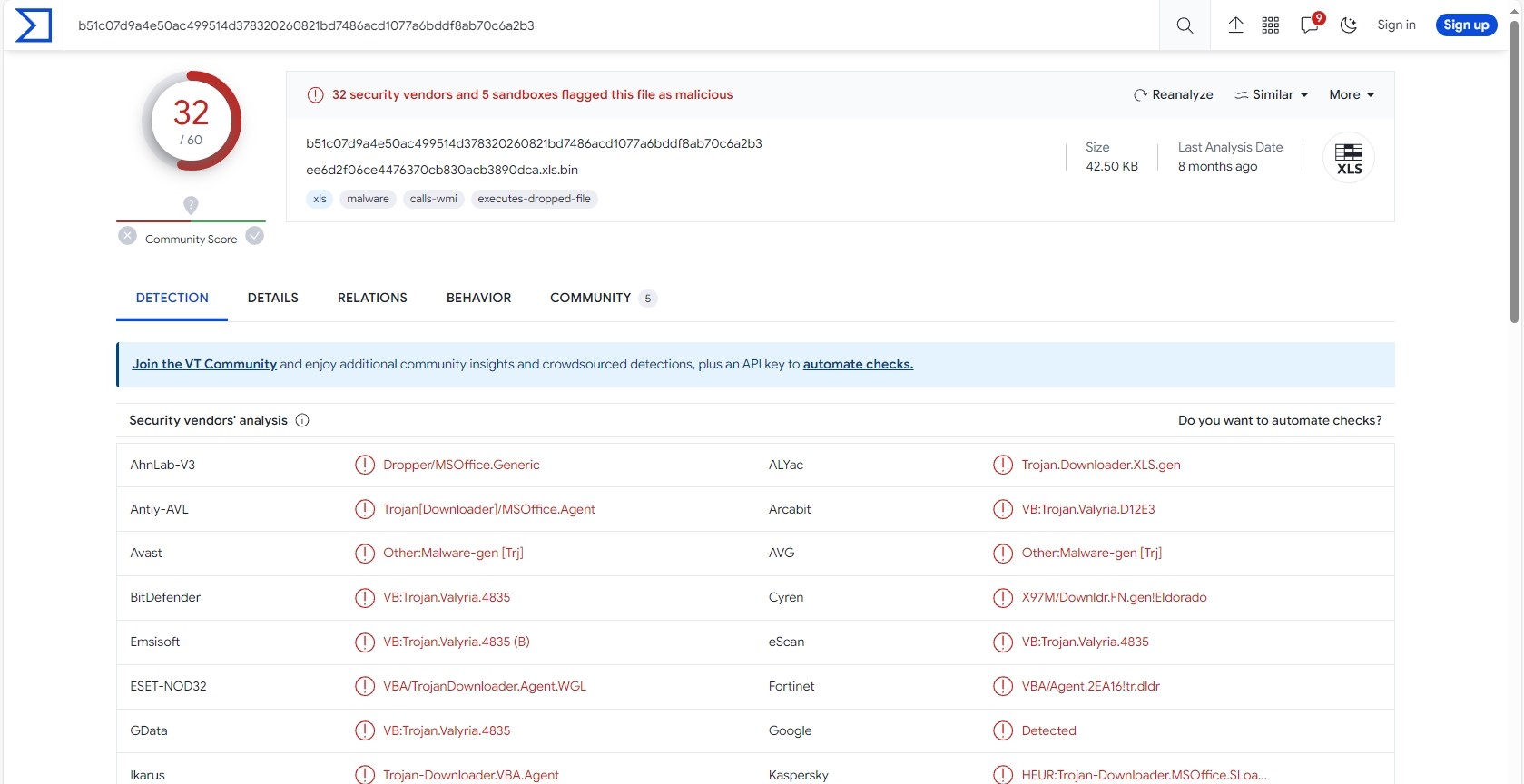Click the 32/60 detection score gauge
Image resolution: width=1524 pixels, height=784 pixels.
click(x=192, y=121)
